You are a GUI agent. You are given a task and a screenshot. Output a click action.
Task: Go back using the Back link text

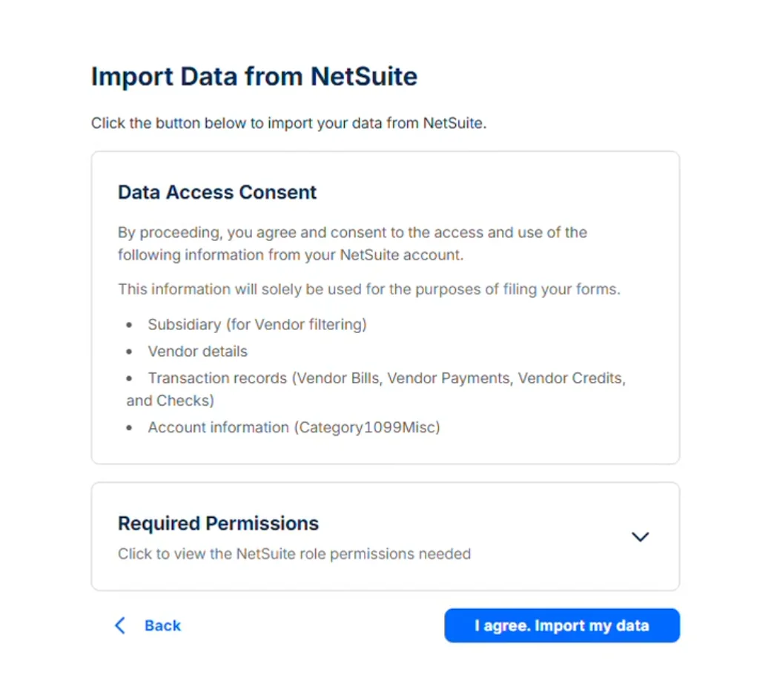click(x=162, y=626)
